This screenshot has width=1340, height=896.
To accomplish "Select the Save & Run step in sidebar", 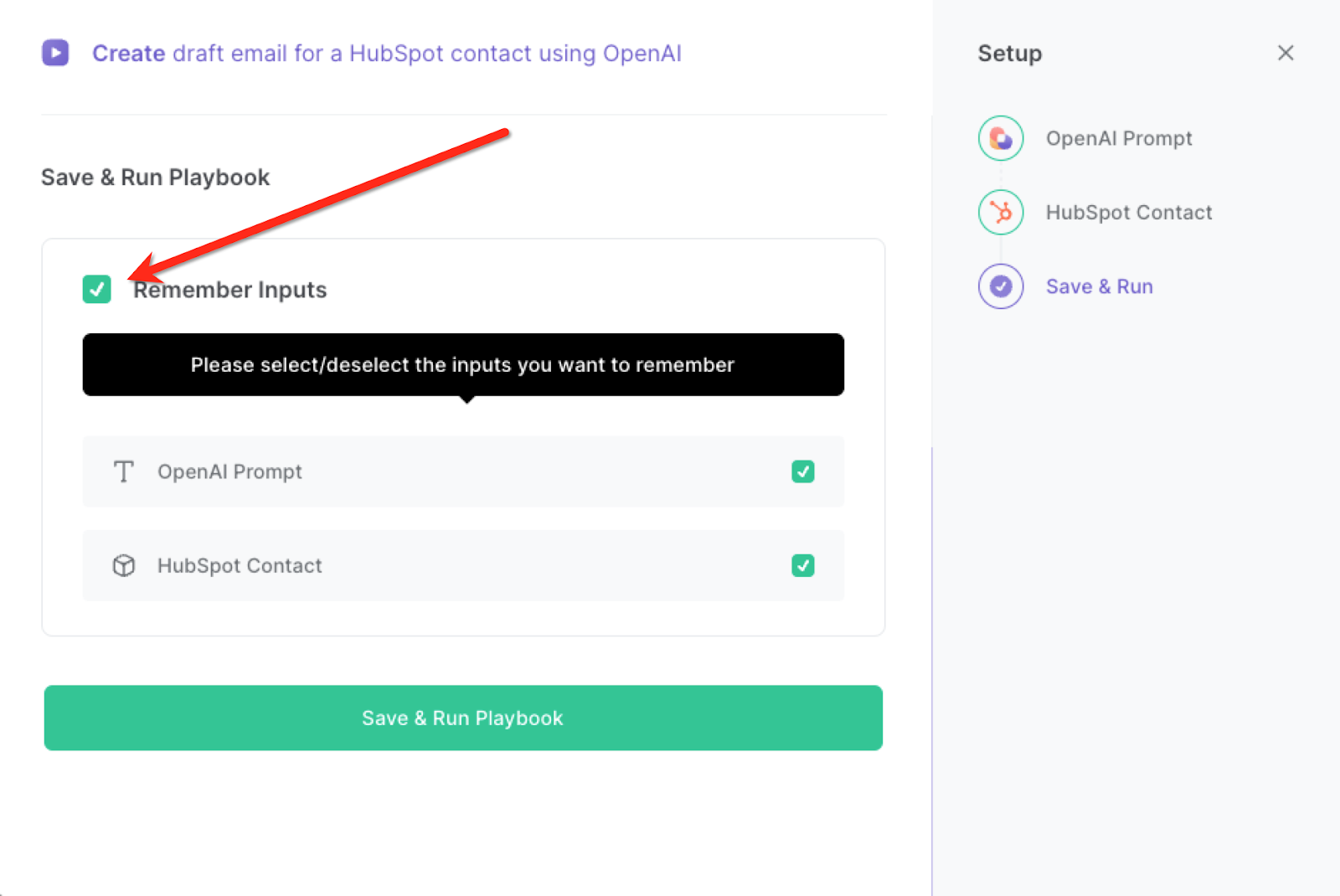I will click(1099, 286).
